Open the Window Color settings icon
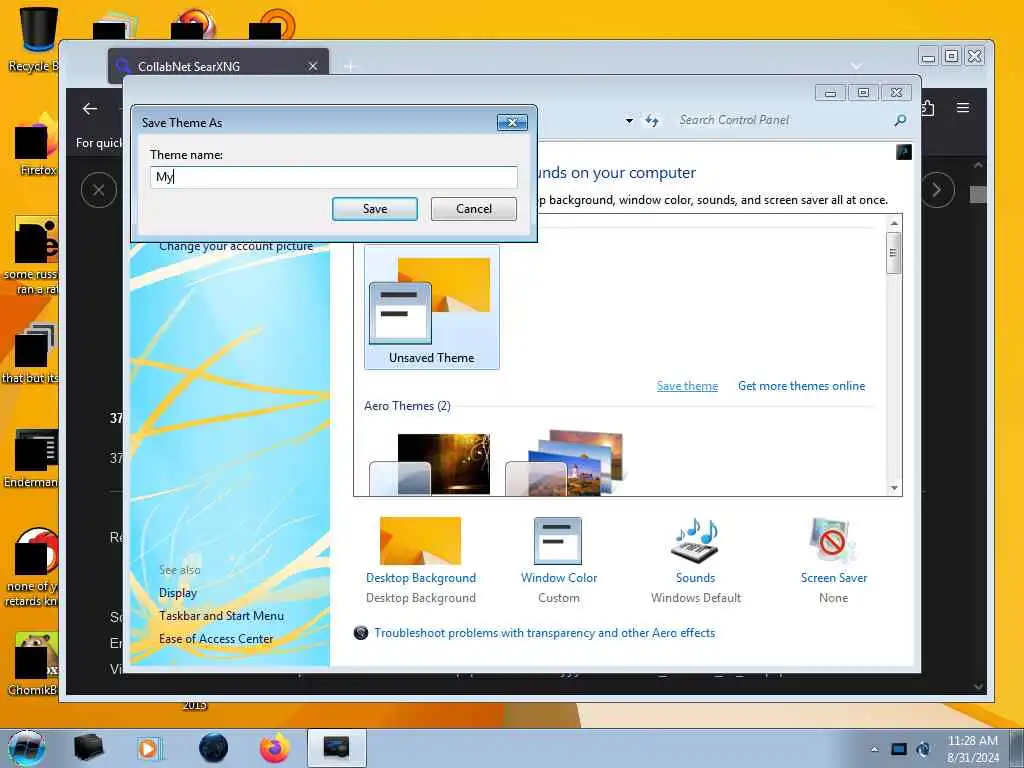Image resolution: width=1024 pixels, height=768 pixels. coord(558,541)
